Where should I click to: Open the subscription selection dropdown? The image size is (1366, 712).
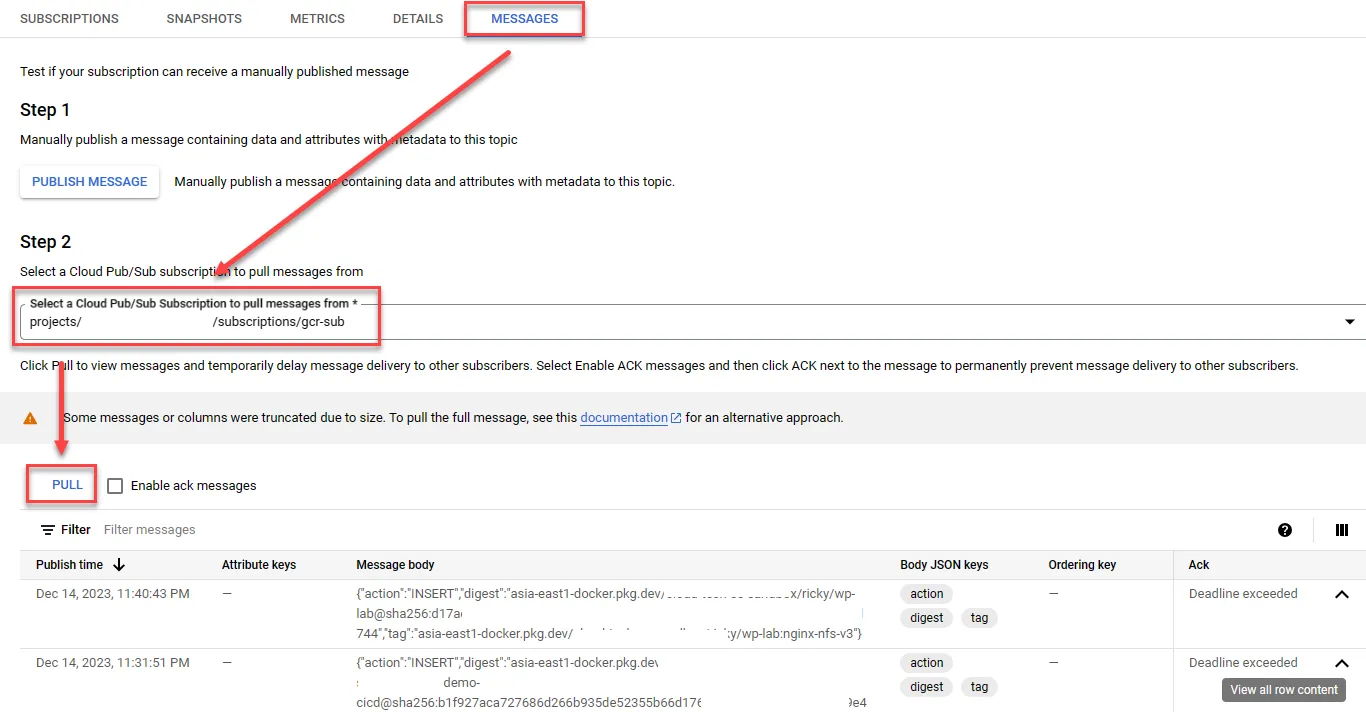point(692,322)
